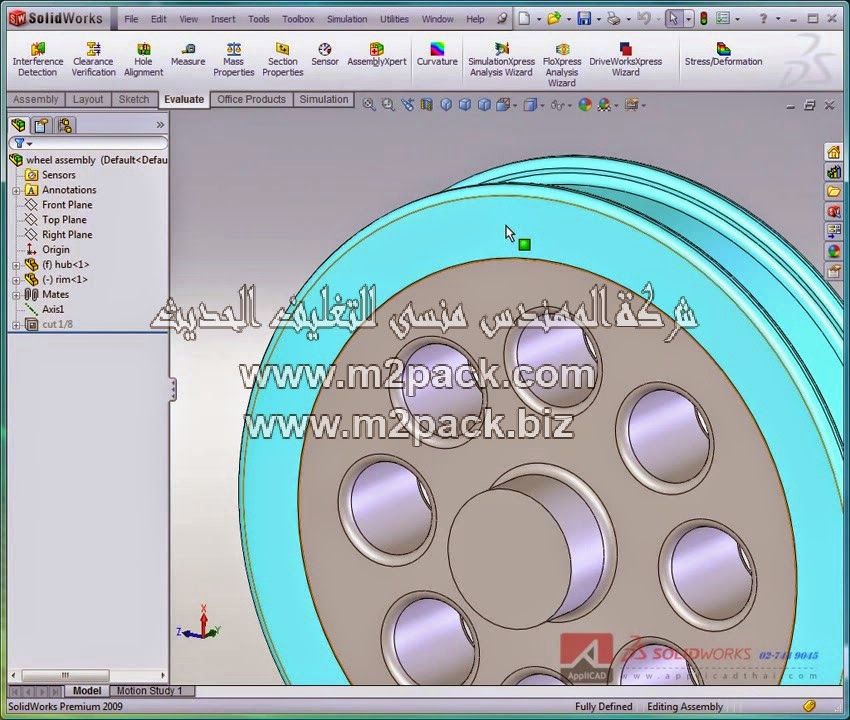
Task: Open Design Library in task pane
Action: click(833, 172)
